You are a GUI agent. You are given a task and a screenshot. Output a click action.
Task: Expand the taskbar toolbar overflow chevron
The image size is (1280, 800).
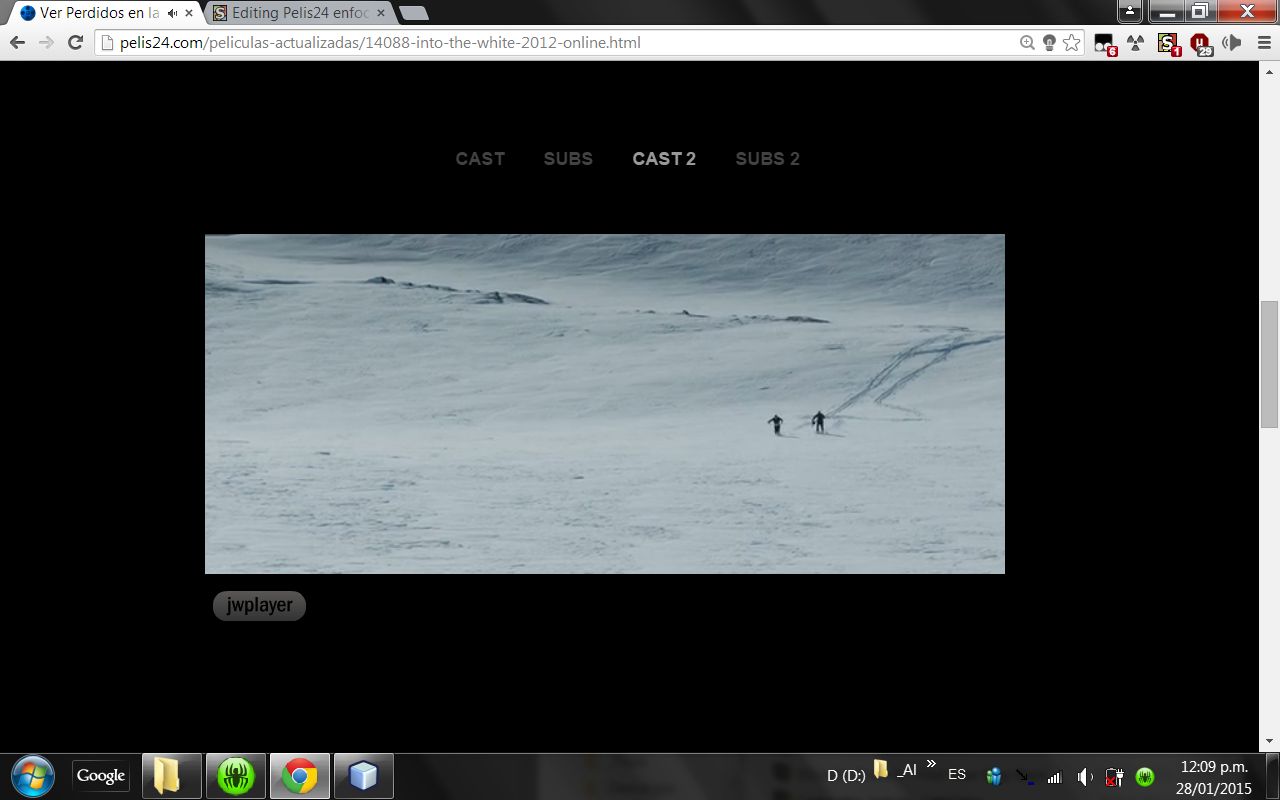[x=931, y=764]
